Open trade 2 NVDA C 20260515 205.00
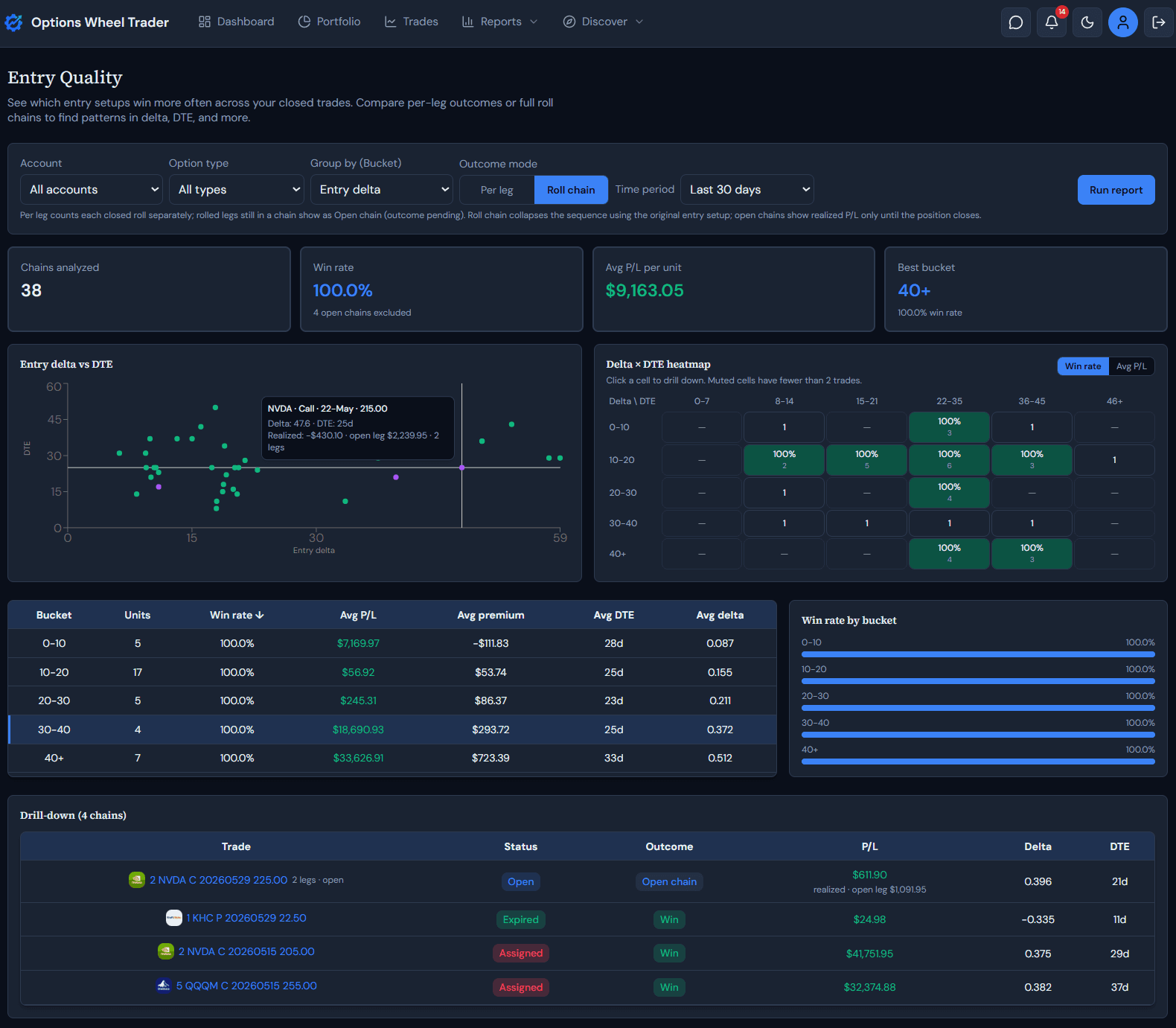Image resolution: width=1176 pixels, height=1028 pixels. pos(246,951)
